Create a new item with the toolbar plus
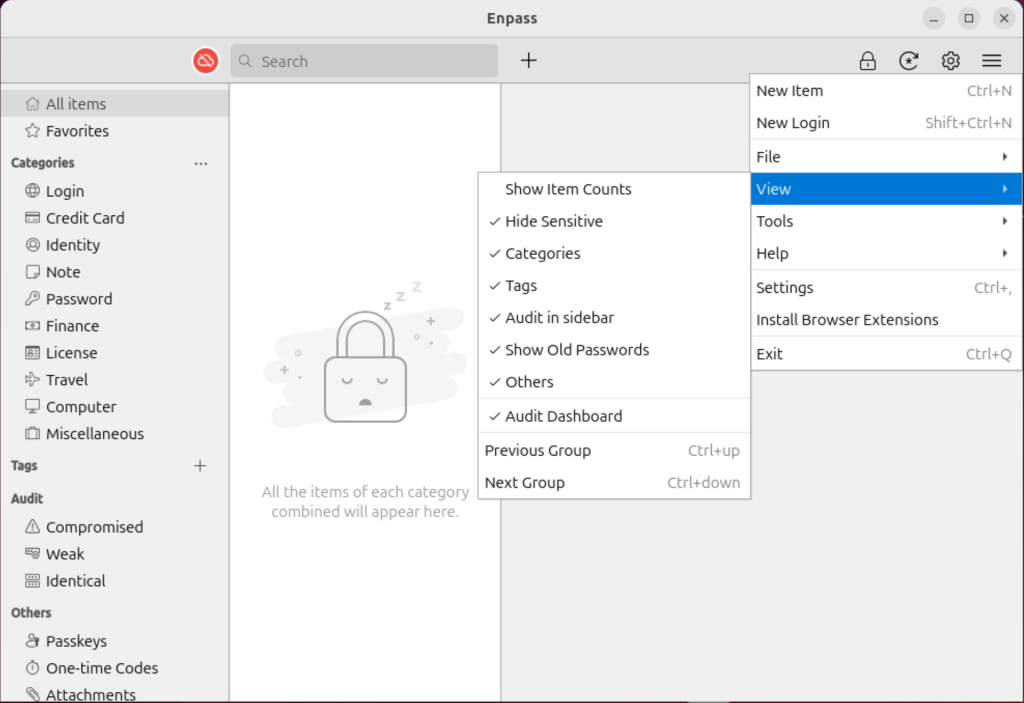Screen dimensions: 1024x703 point(528,60)
